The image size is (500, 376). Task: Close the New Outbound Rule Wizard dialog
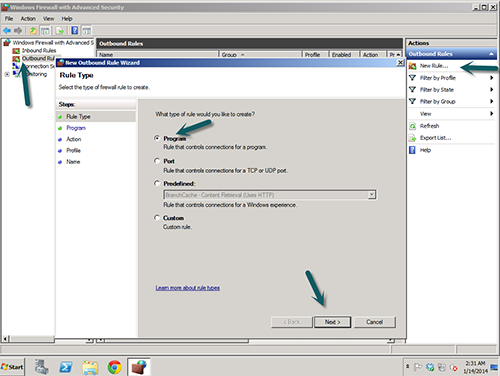pos(400,63)
